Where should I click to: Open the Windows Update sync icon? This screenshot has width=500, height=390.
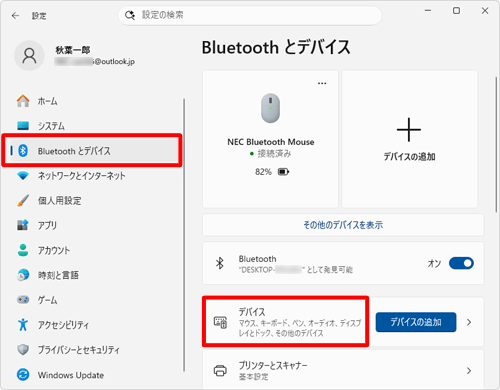point(23,375)
